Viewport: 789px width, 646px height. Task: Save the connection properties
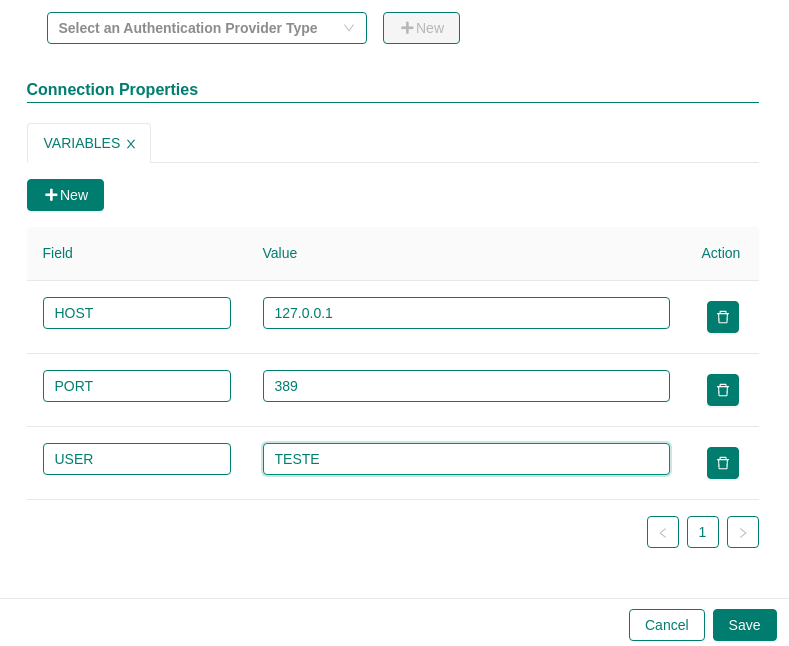point(744,625)
